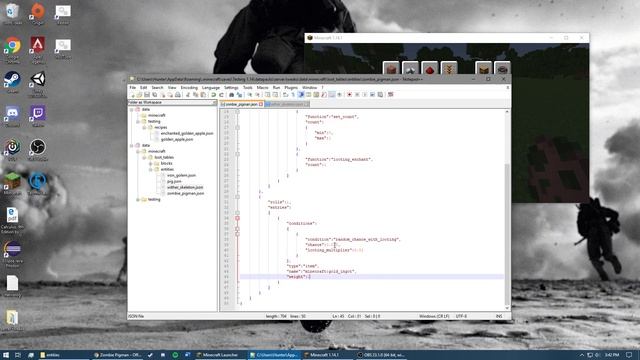Collapse the entities folder in workspace tree
The image size is (640, 360).
point(150,169)
